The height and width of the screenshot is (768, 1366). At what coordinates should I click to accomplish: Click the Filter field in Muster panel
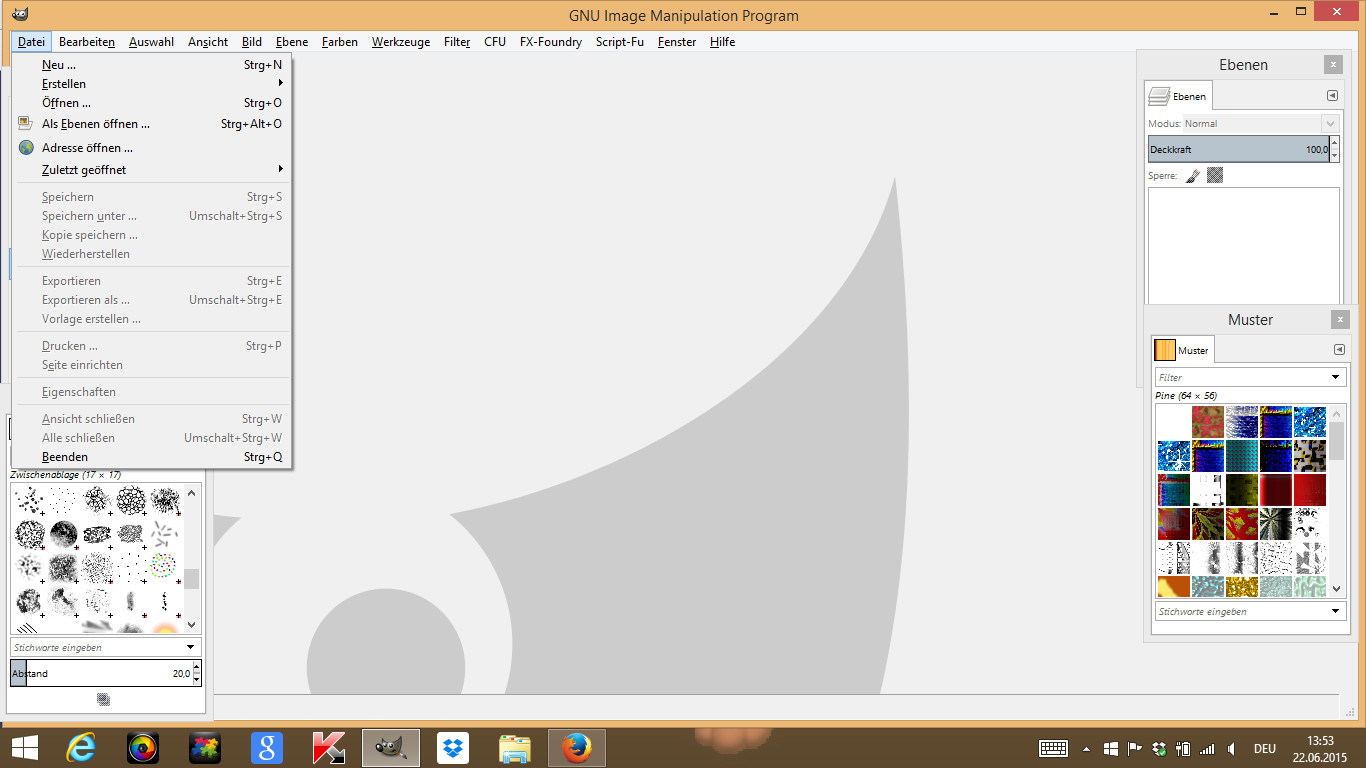(1250, 377)
